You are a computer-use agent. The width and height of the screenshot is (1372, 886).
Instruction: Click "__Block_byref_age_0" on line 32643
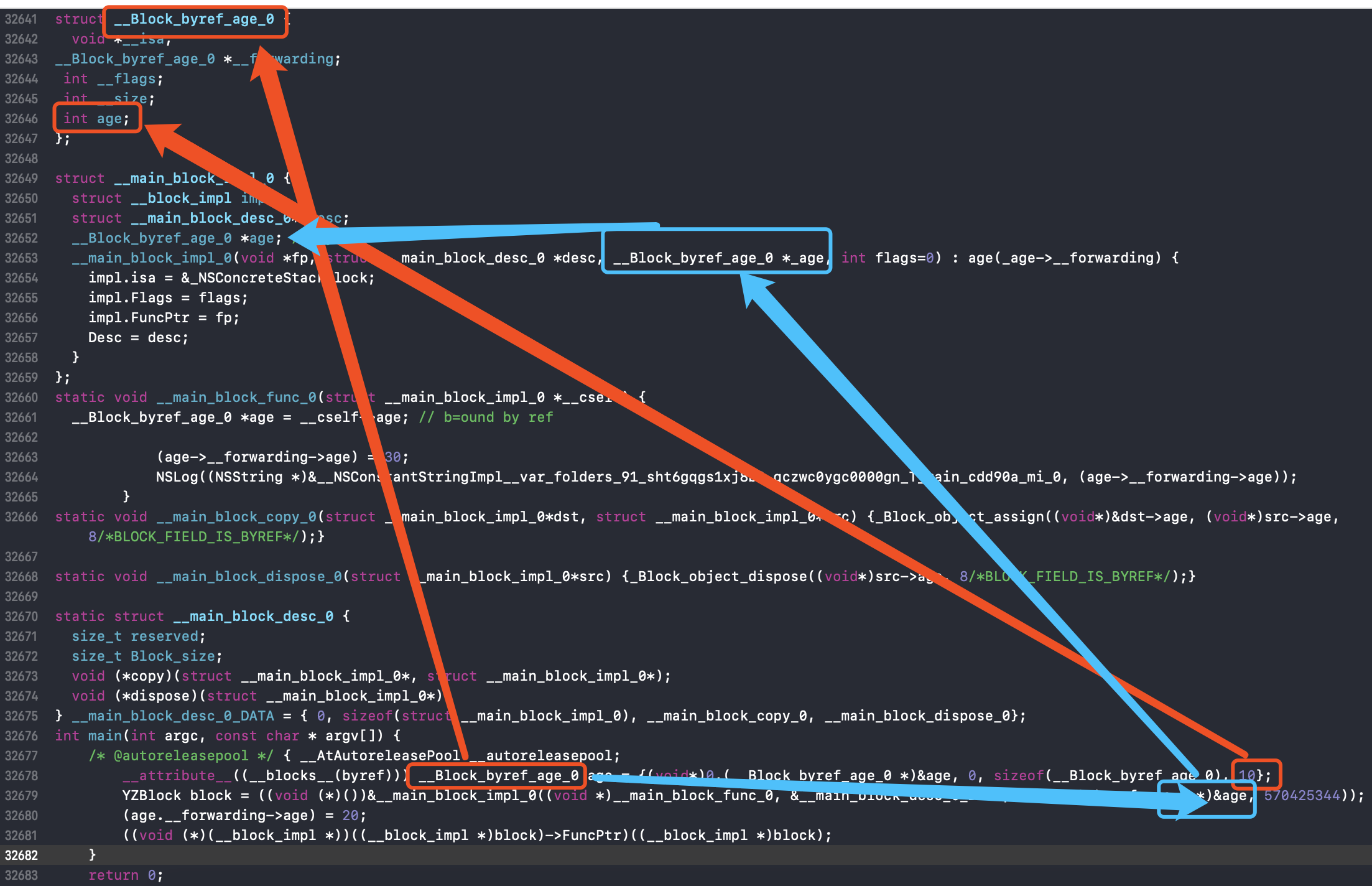135,59
